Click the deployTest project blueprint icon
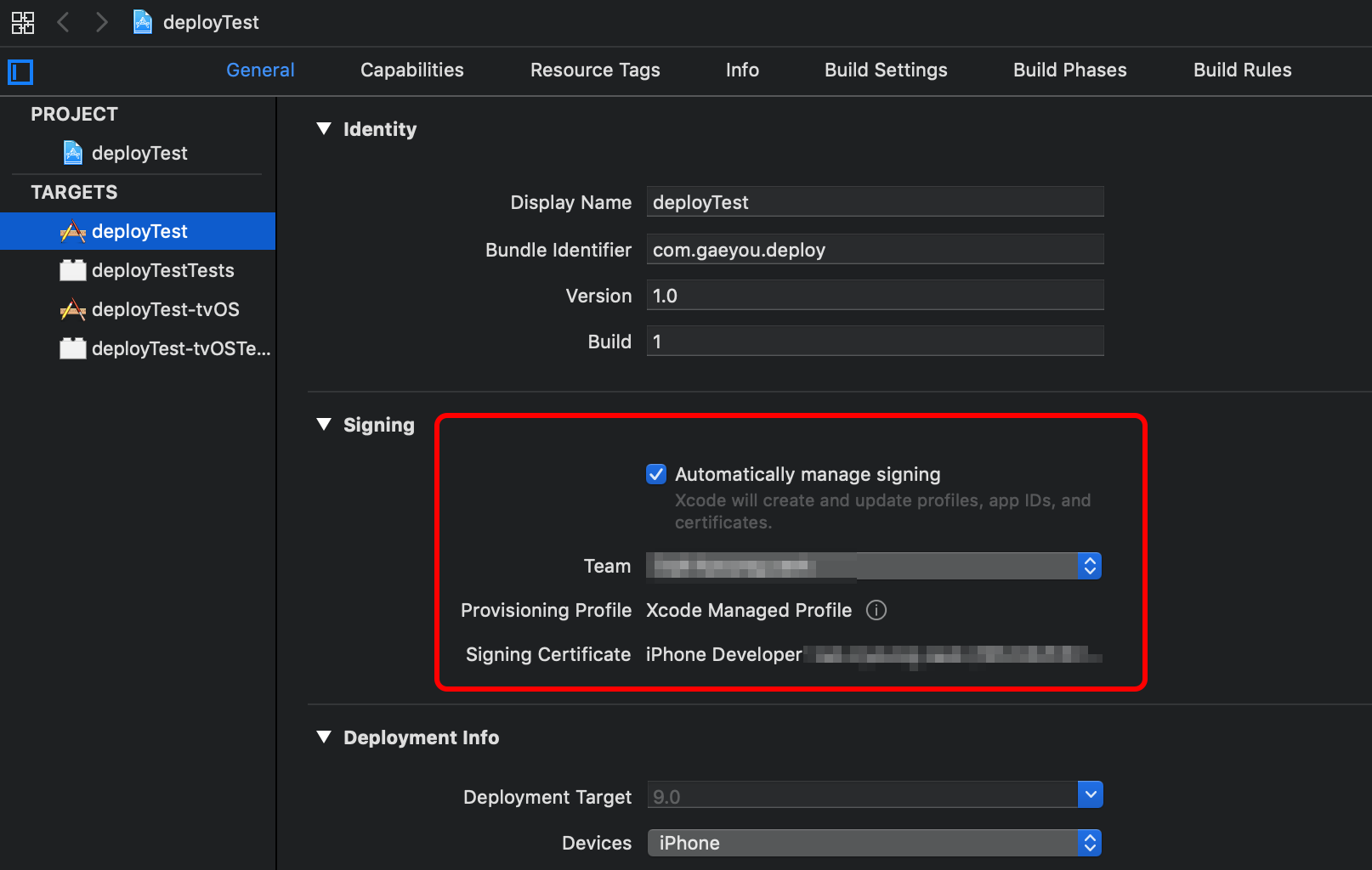The width and height of the screenshot is (1372, 870). pyautogui.click(x=74, y=153)
